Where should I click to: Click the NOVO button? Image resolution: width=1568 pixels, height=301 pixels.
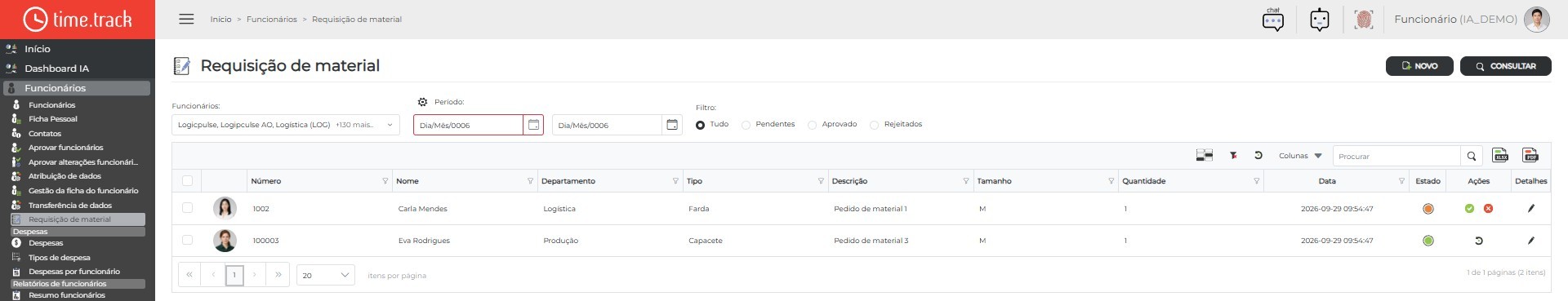(x=1419, y=66)
